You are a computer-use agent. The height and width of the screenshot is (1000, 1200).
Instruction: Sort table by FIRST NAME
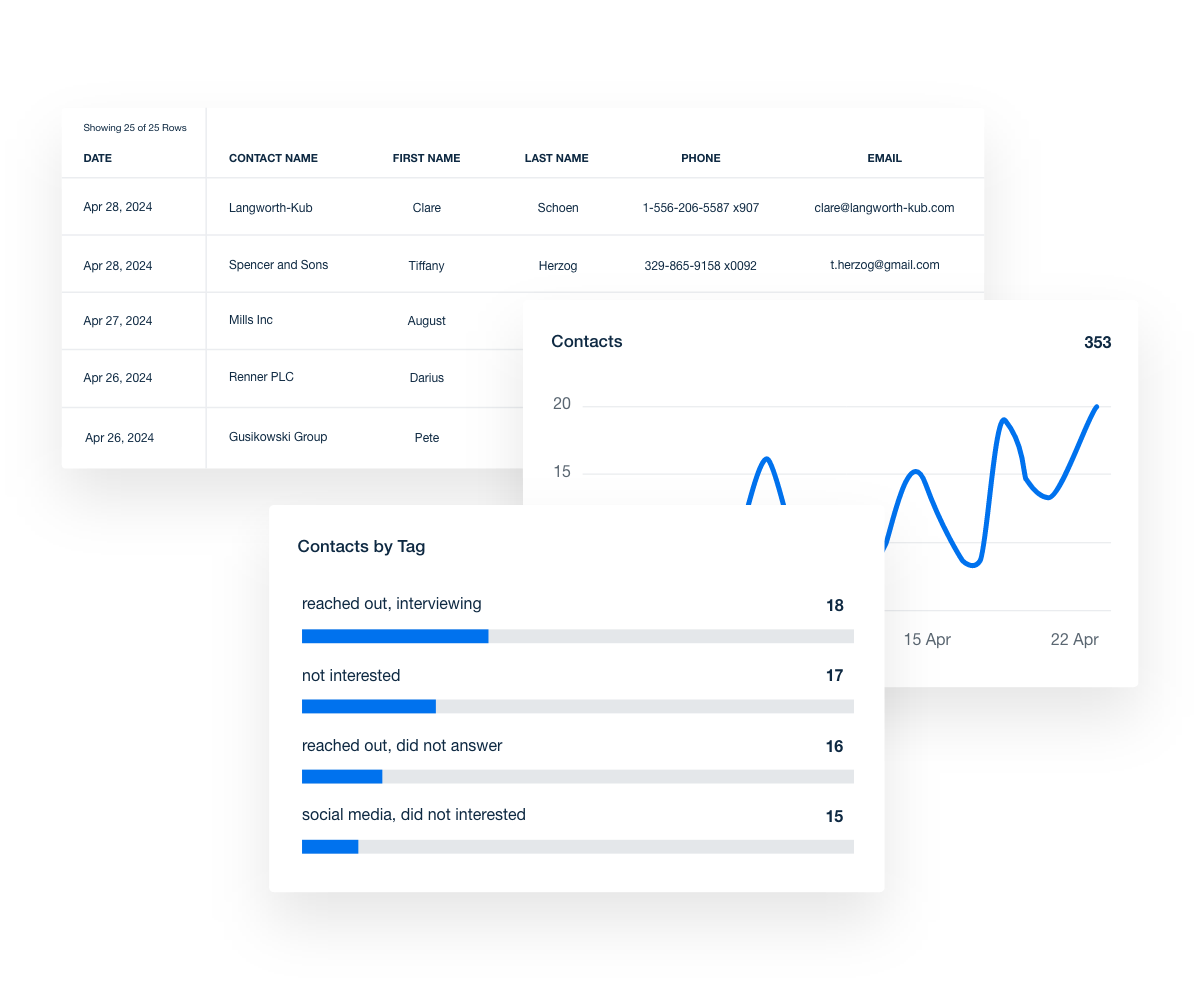coord(426,158)
